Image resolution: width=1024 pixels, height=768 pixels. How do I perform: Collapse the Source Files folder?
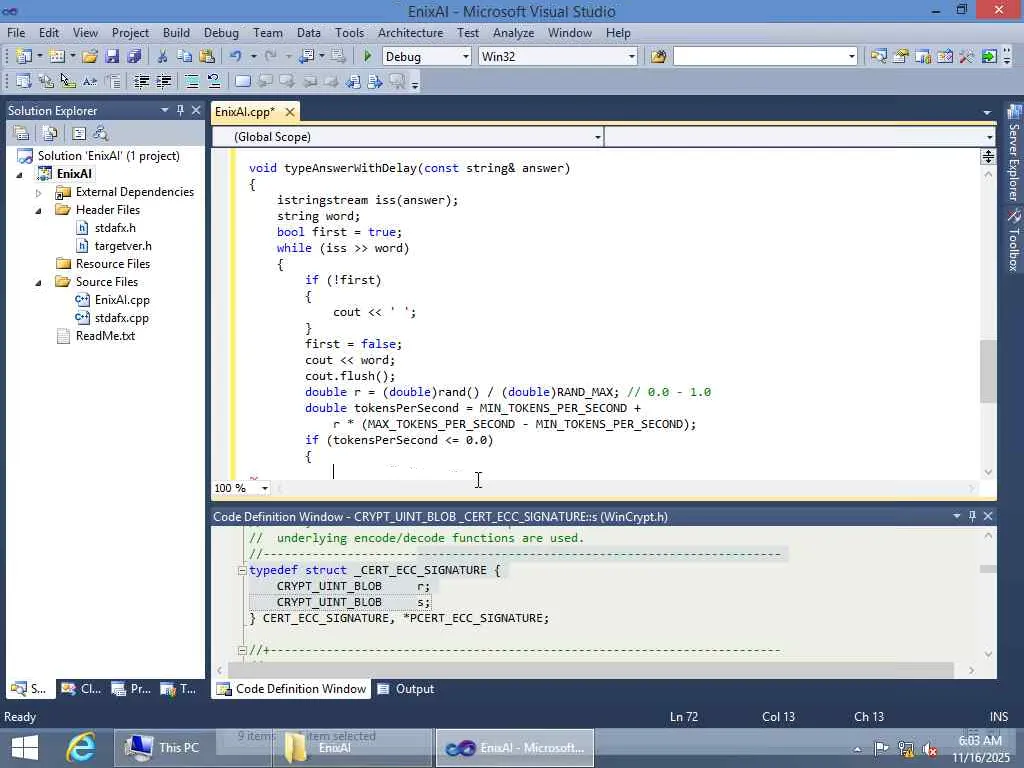point(39,282)
